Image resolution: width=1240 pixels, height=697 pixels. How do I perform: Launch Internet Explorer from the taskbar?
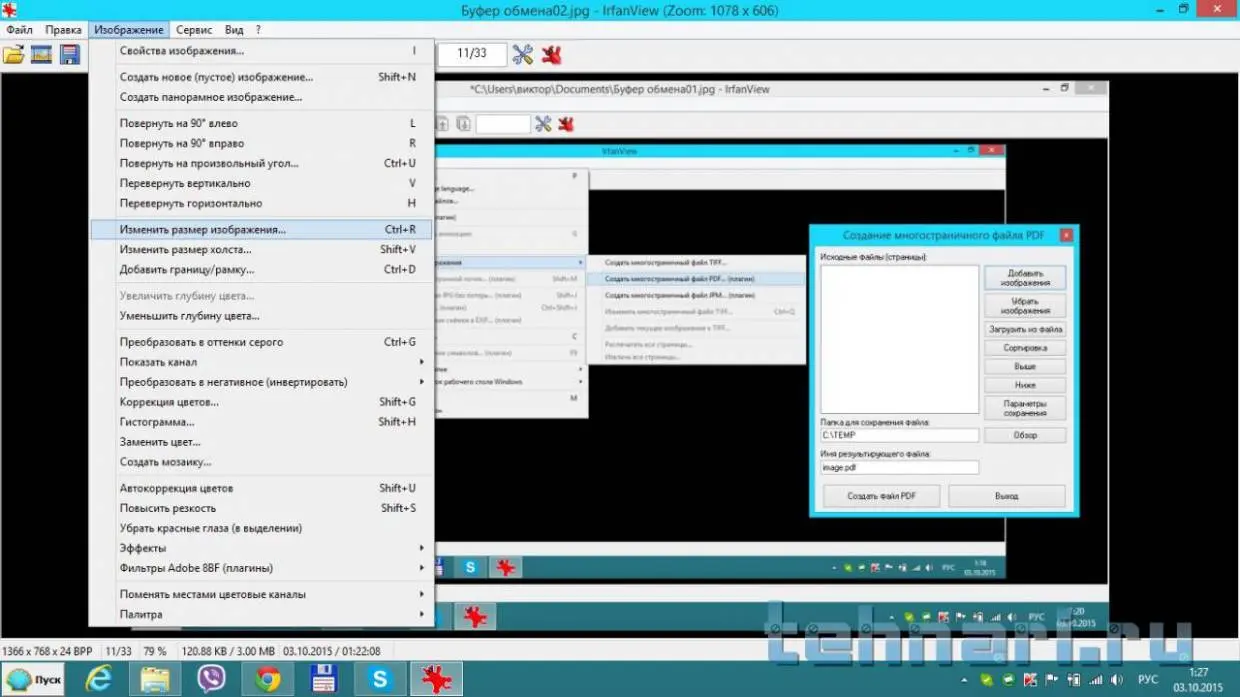click(98, 679)
